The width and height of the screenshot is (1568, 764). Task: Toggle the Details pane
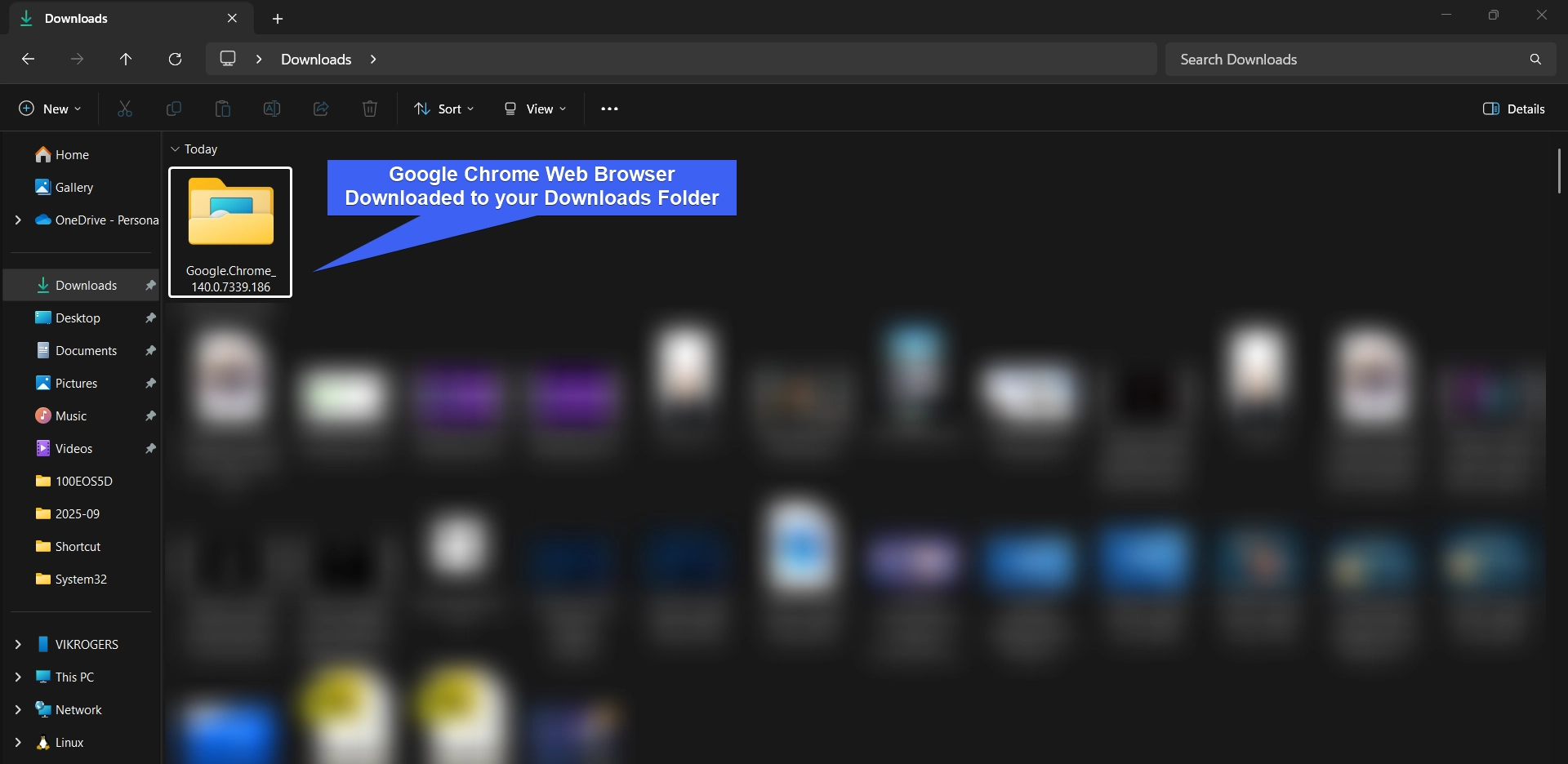pos(1515,108)
